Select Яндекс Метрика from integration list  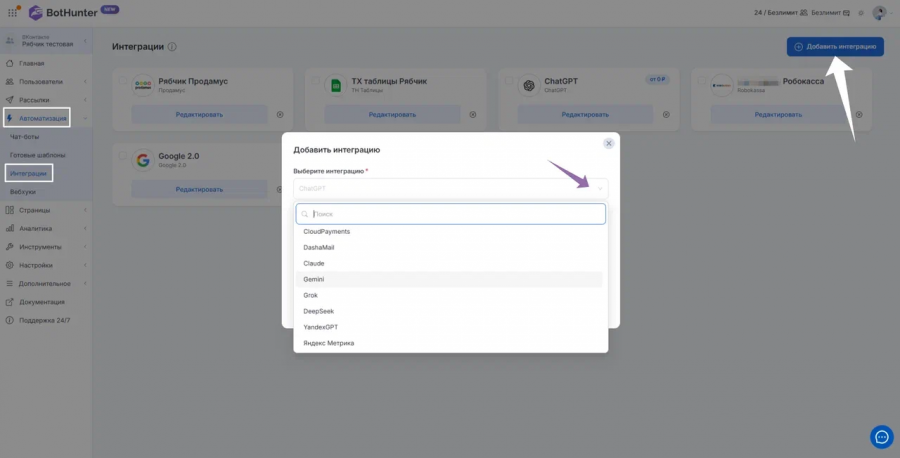coord(449,343)
